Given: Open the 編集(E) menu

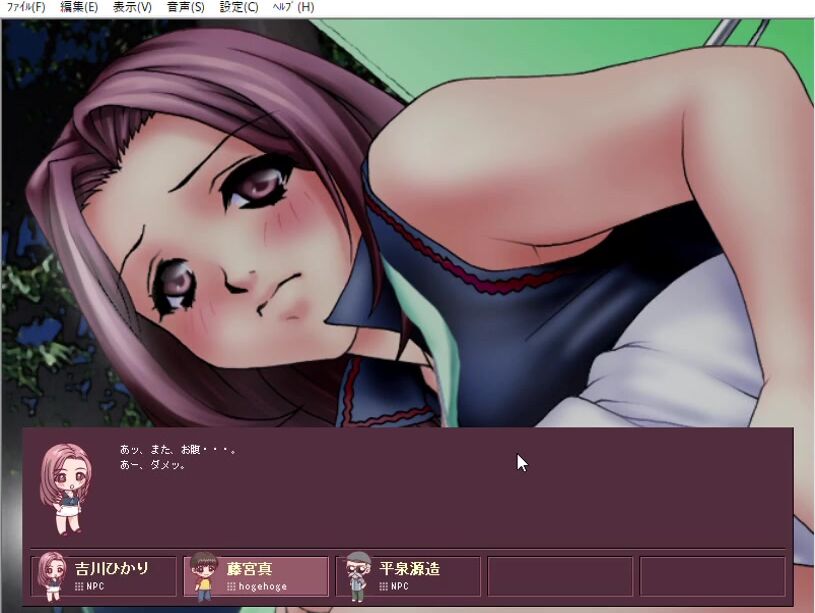Looking at the screenshot, I should click(79, 7).
